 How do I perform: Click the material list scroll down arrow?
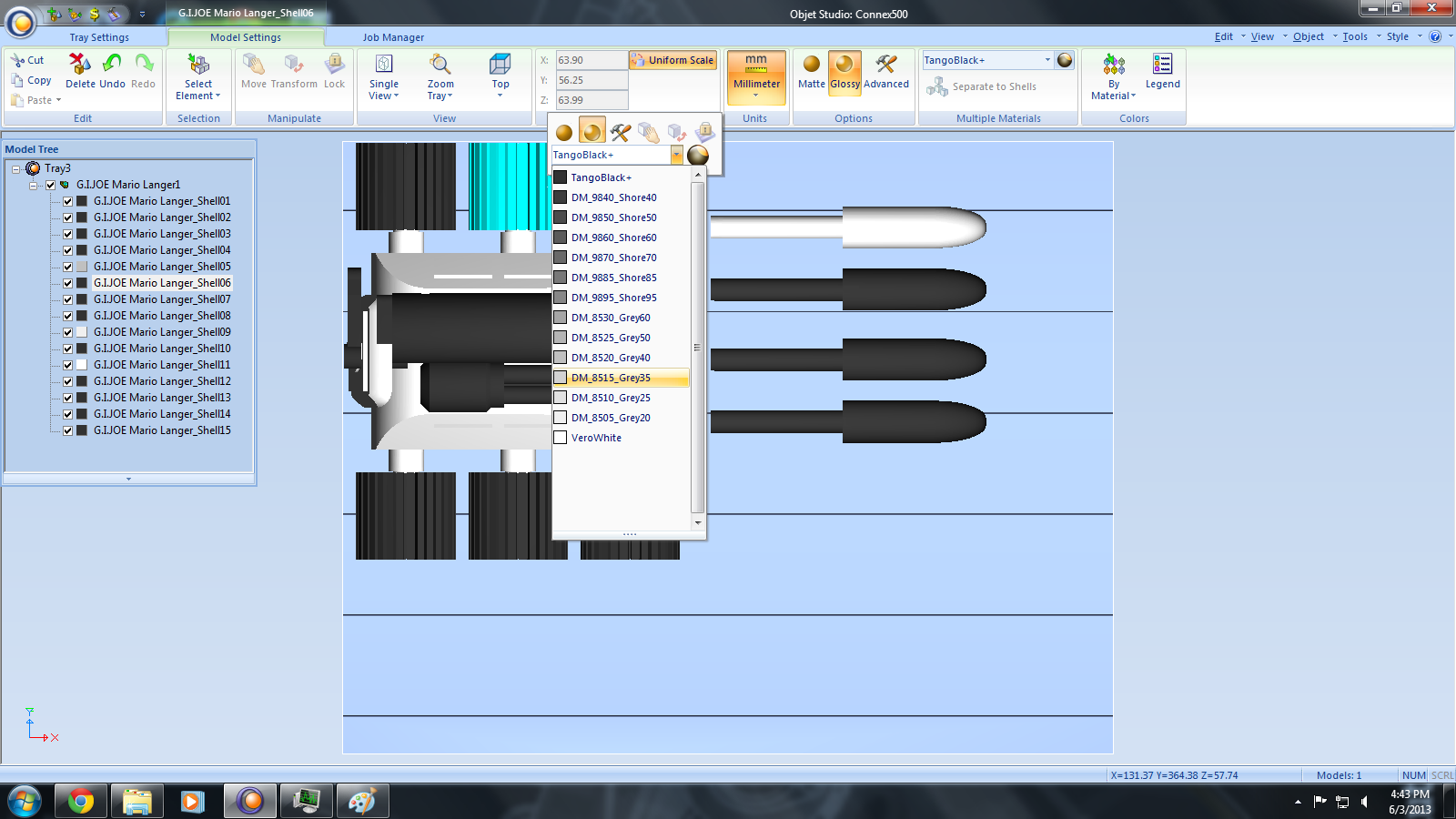(698, 523)
